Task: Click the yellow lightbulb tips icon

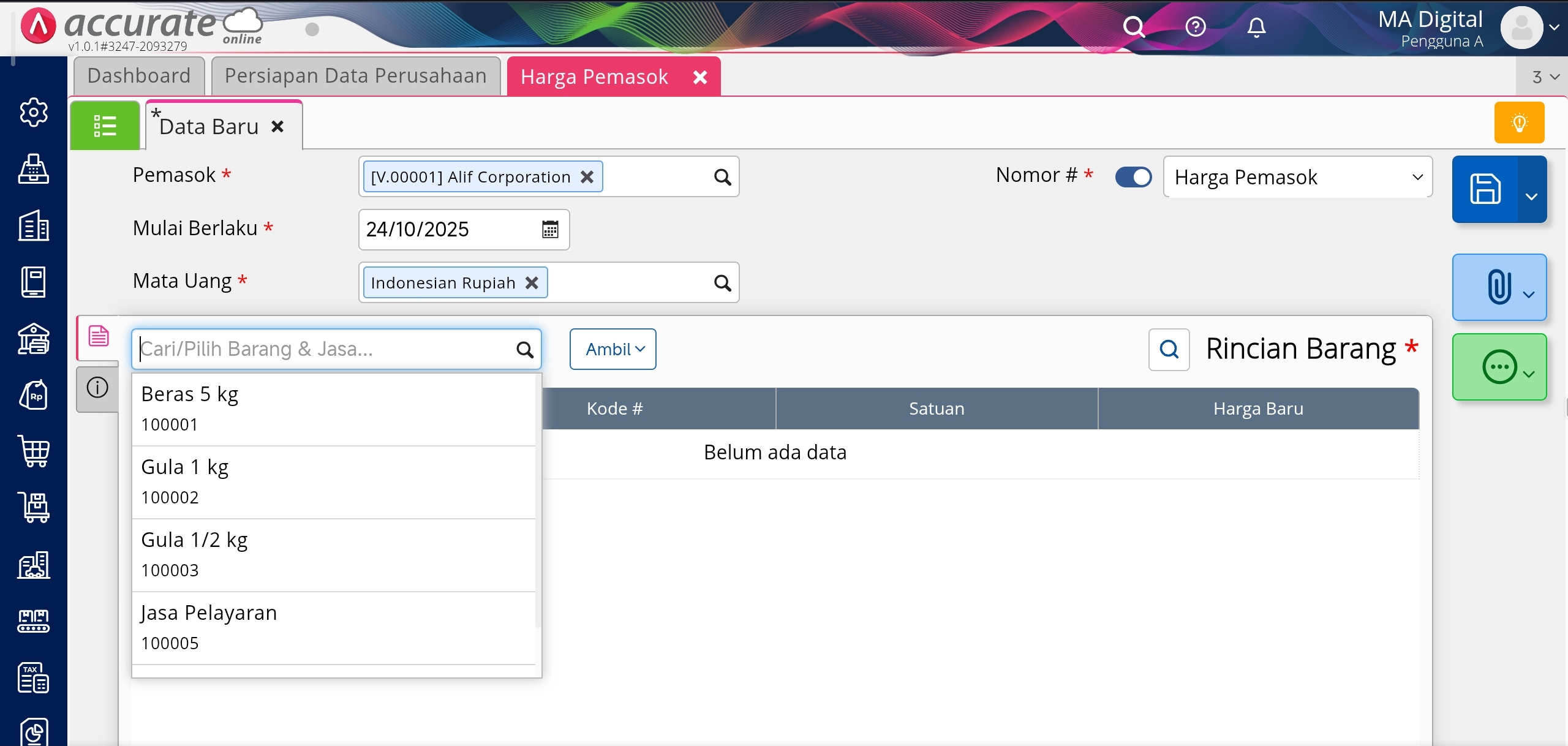Action: click(x=1519, y=122)
